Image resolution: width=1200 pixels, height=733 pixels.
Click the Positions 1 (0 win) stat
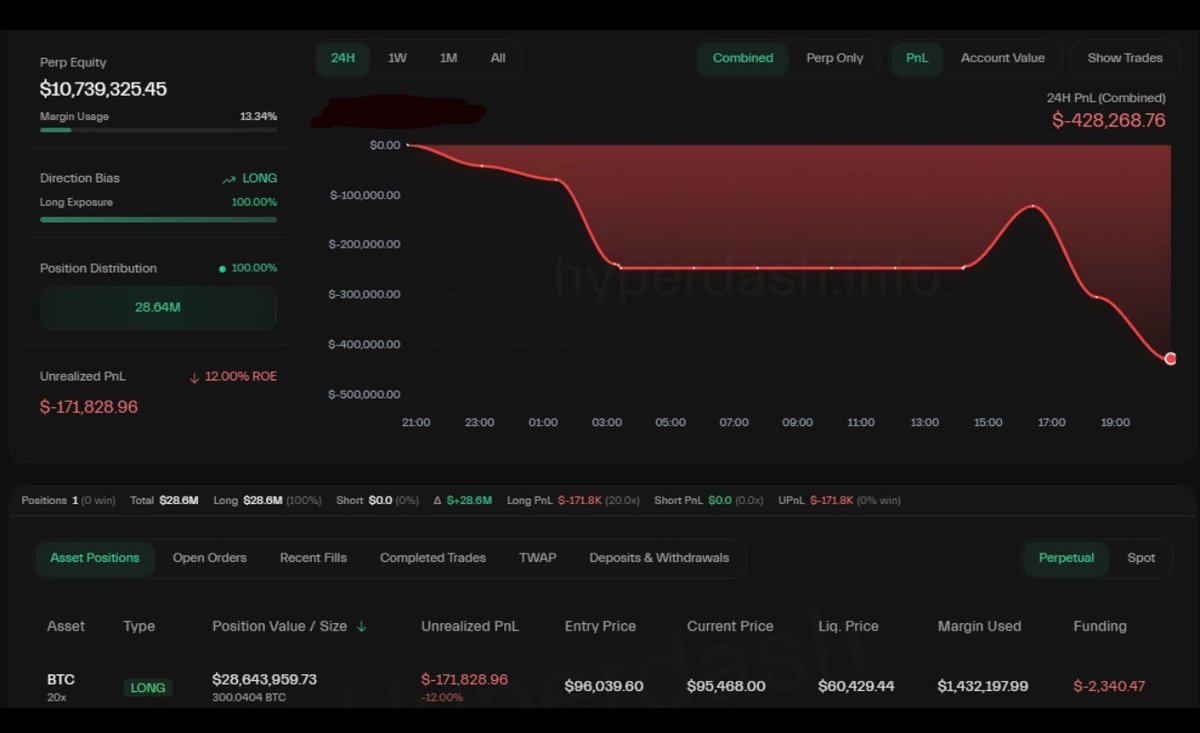click(x=68, y=500)
